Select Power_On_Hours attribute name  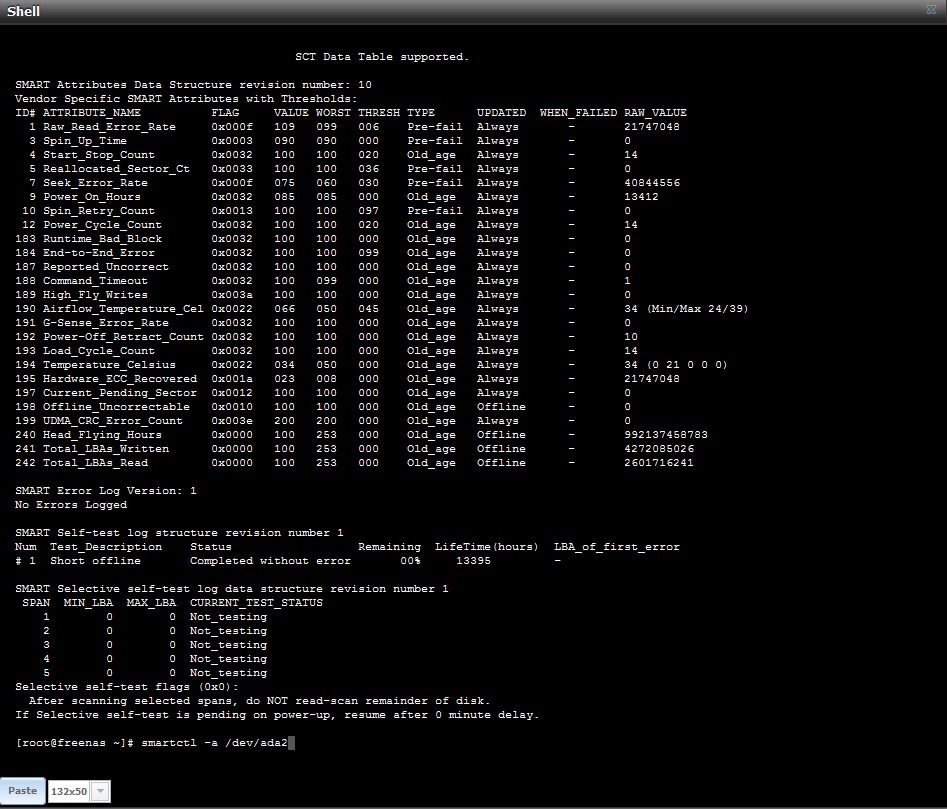[x=92, y=197]
